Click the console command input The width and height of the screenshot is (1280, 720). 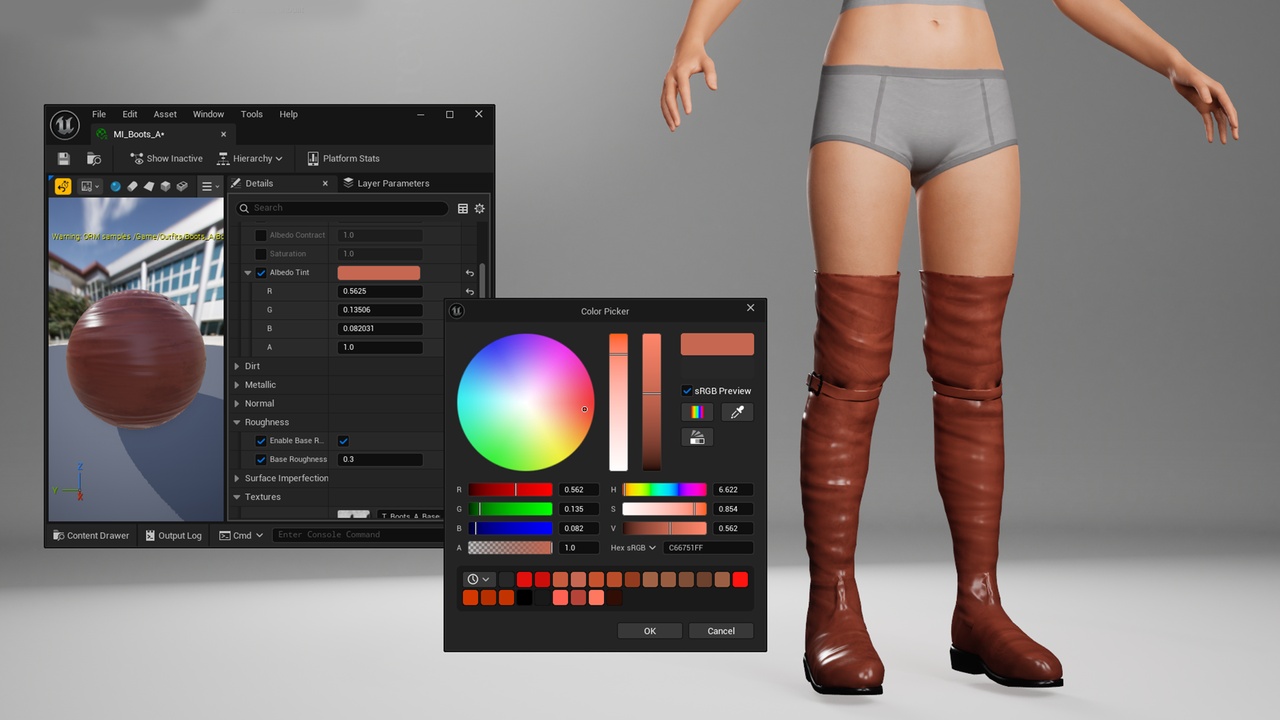click(x=358, y=535)
